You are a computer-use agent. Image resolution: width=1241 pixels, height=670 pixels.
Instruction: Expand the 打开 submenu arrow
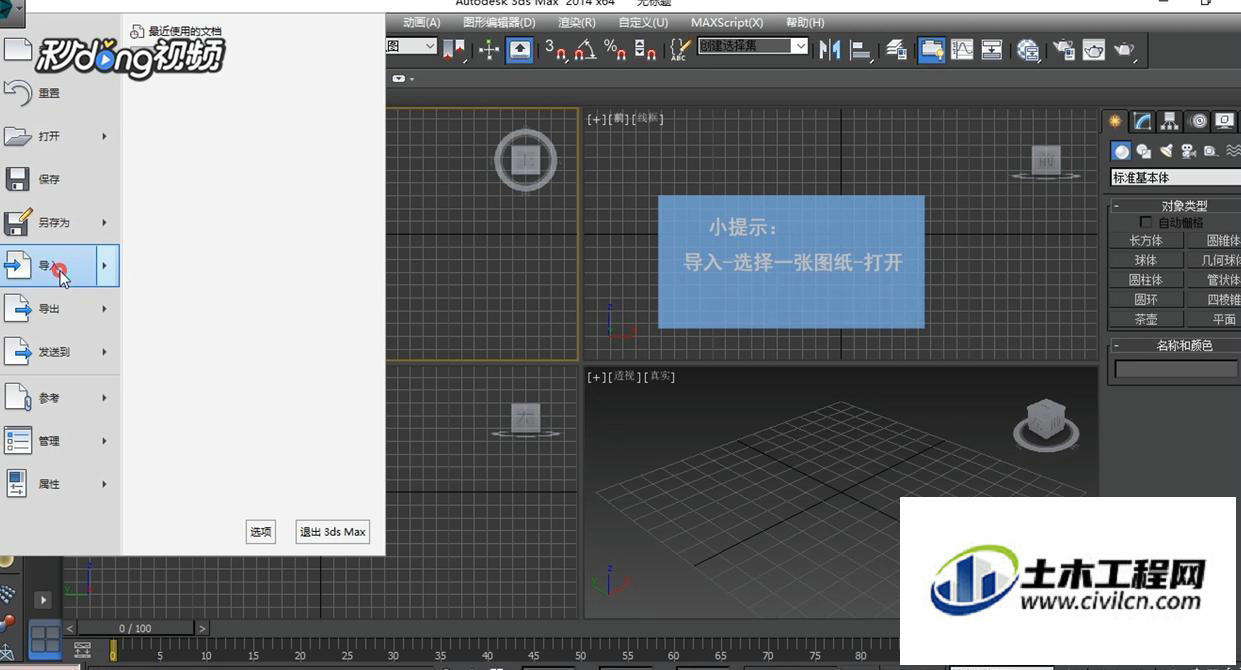(x=105, y=136)
